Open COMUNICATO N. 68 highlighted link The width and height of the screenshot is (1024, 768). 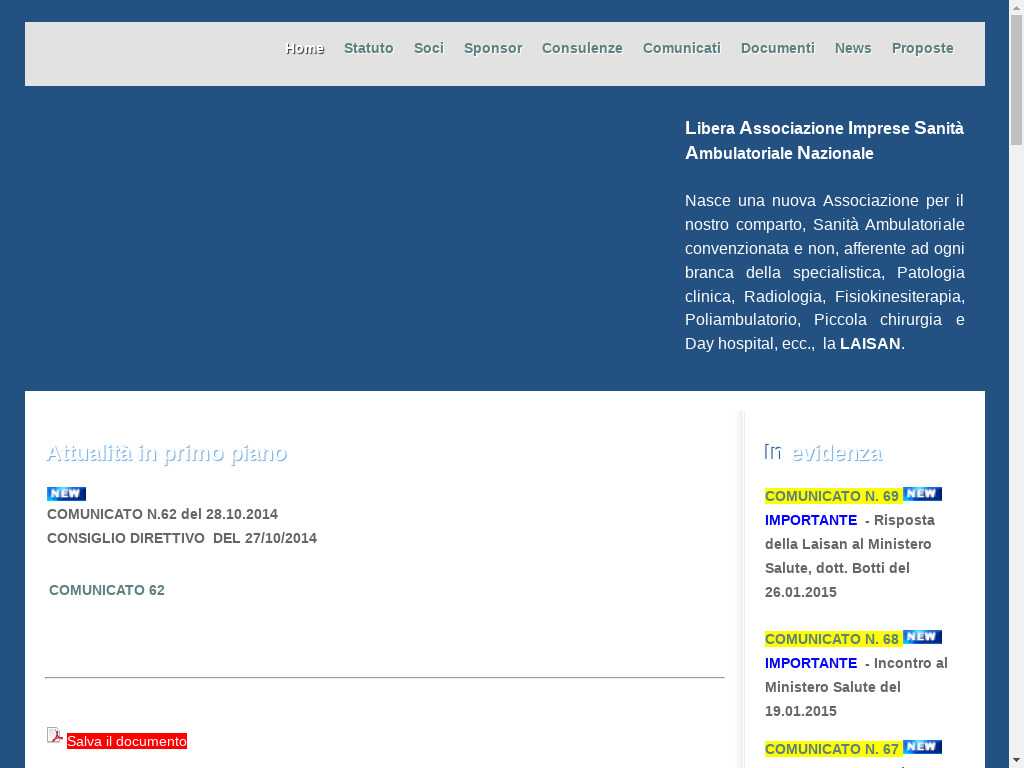coord(832,639)
